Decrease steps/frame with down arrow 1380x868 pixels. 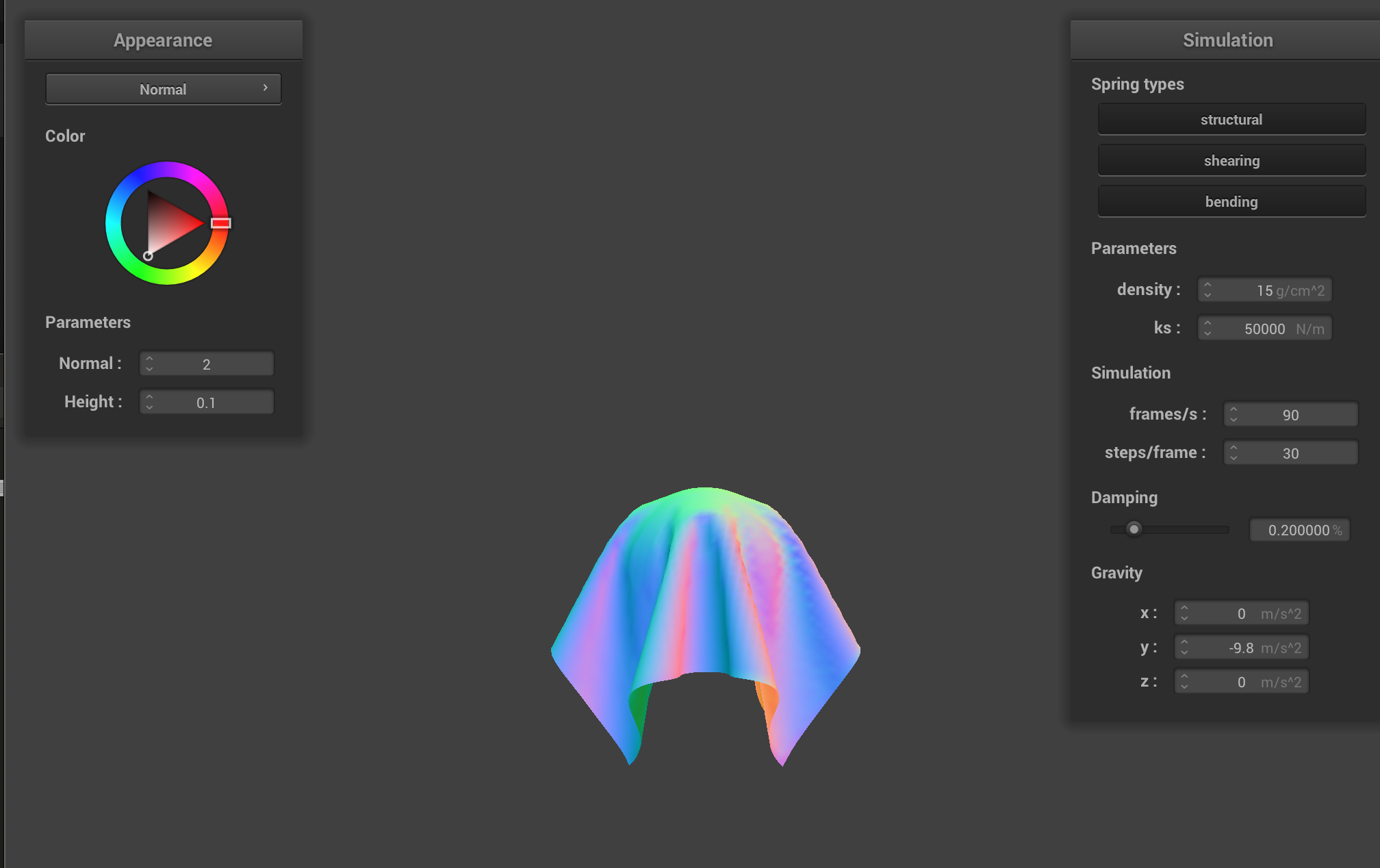pyautogui.click(x=1234, y=458)
